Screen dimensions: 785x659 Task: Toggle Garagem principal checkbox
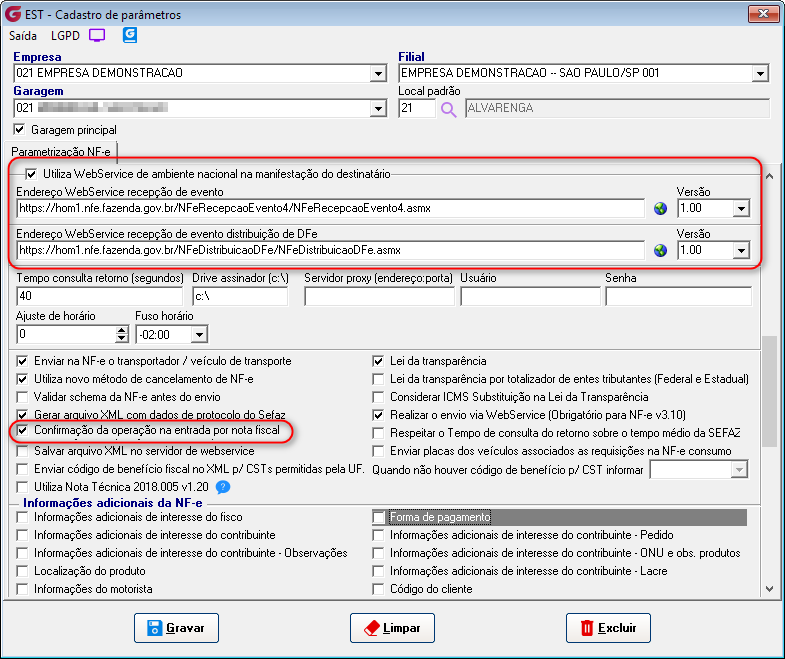coord(20,130)
